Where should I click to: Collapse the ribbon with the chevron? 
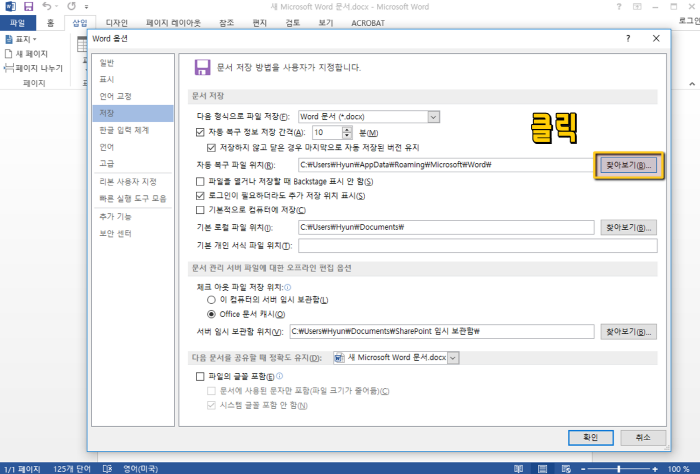click(692, 83)
